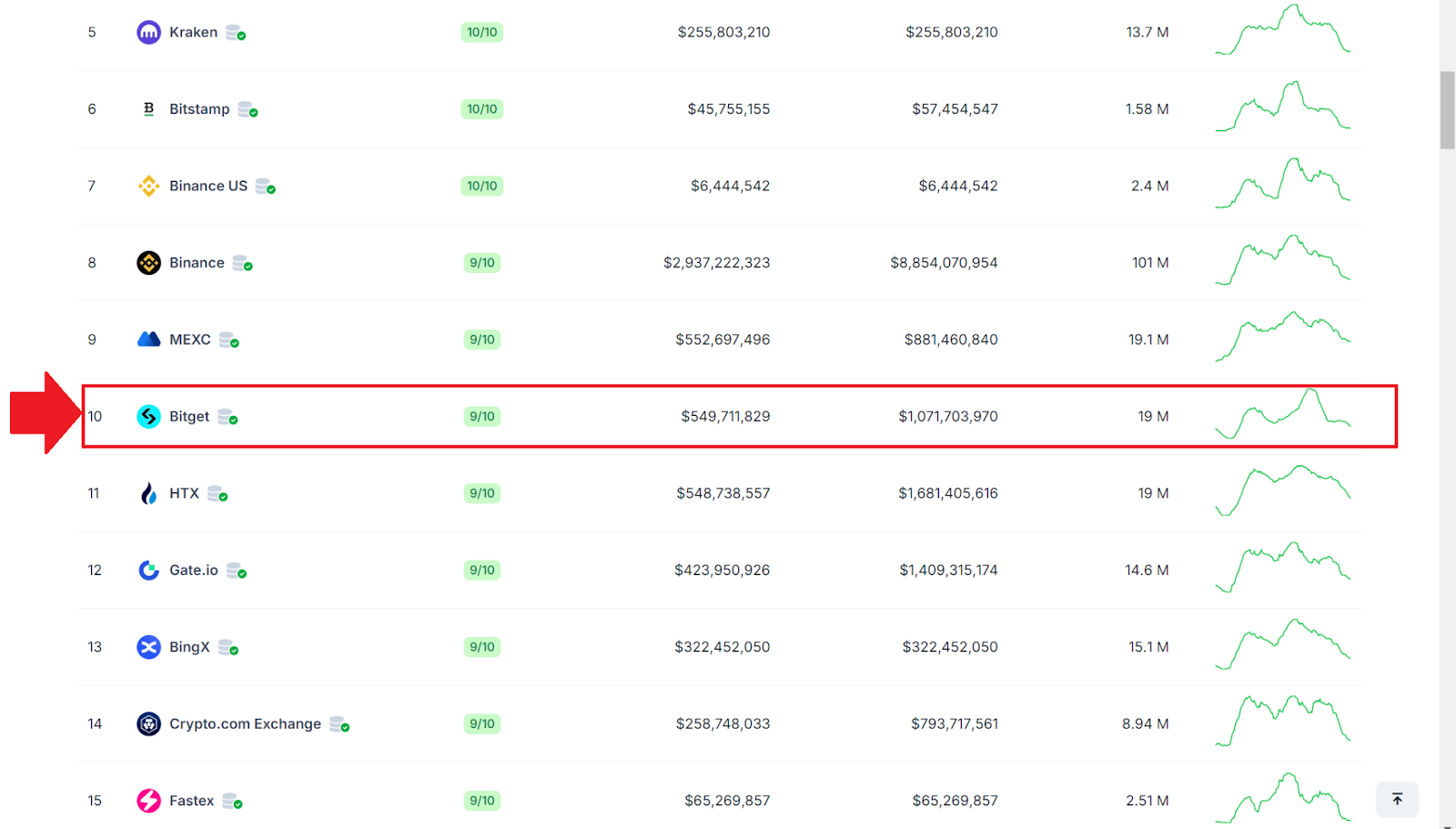Click the Bitget exchange logo
Screen dimensions: 1456x829
(x=148, y=417)
